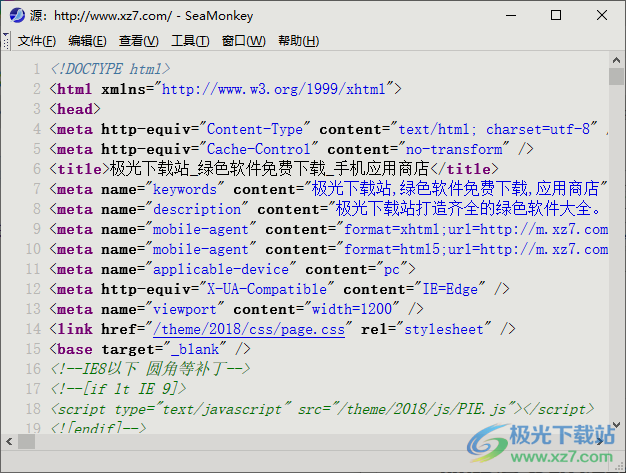
Task: Click the vertical scrollbar up arrow
Action: point(616,60)
